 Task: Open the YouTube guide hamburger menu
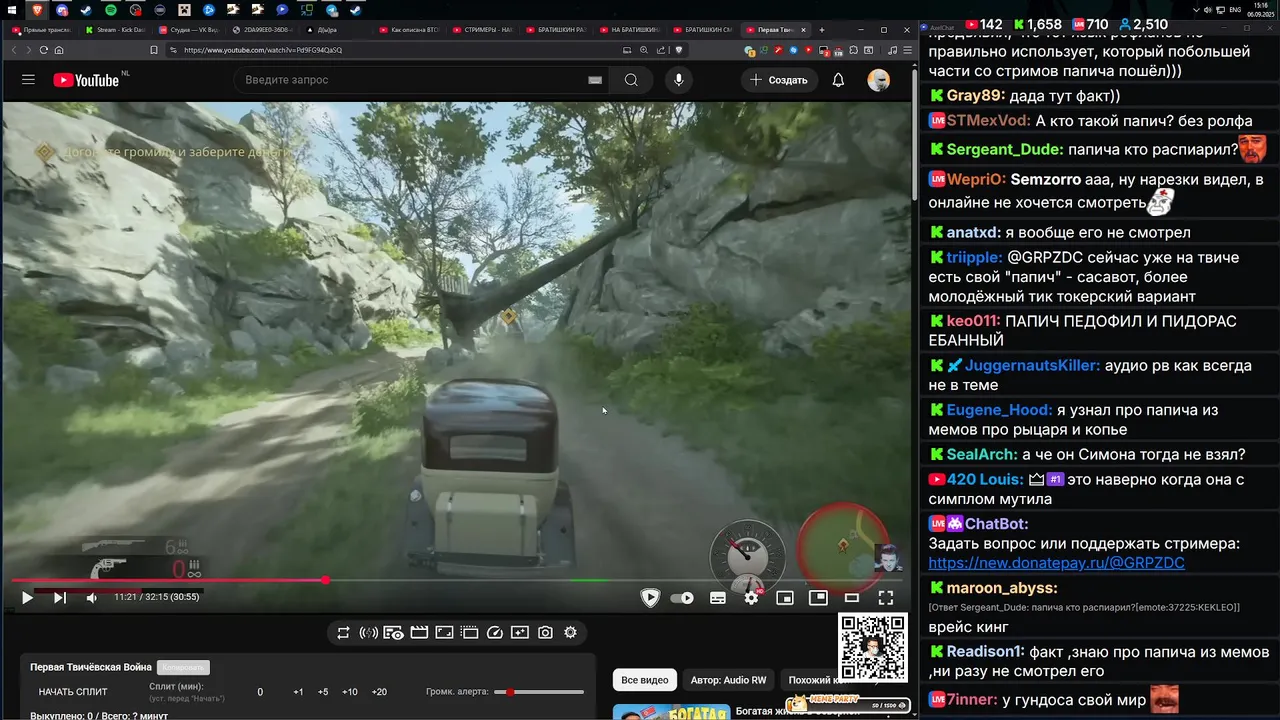coord(28,80)
